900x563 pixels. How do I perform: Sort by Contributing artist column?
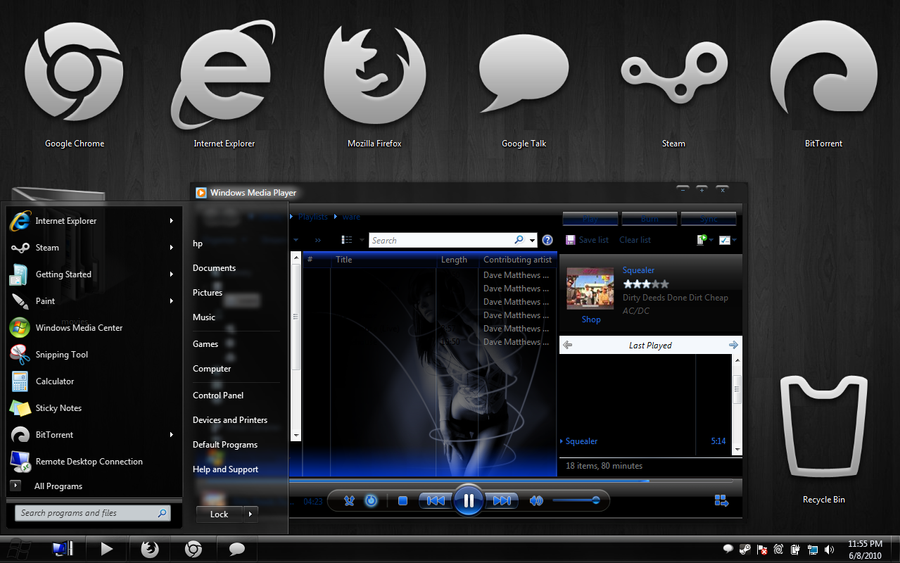click(517, 259)
